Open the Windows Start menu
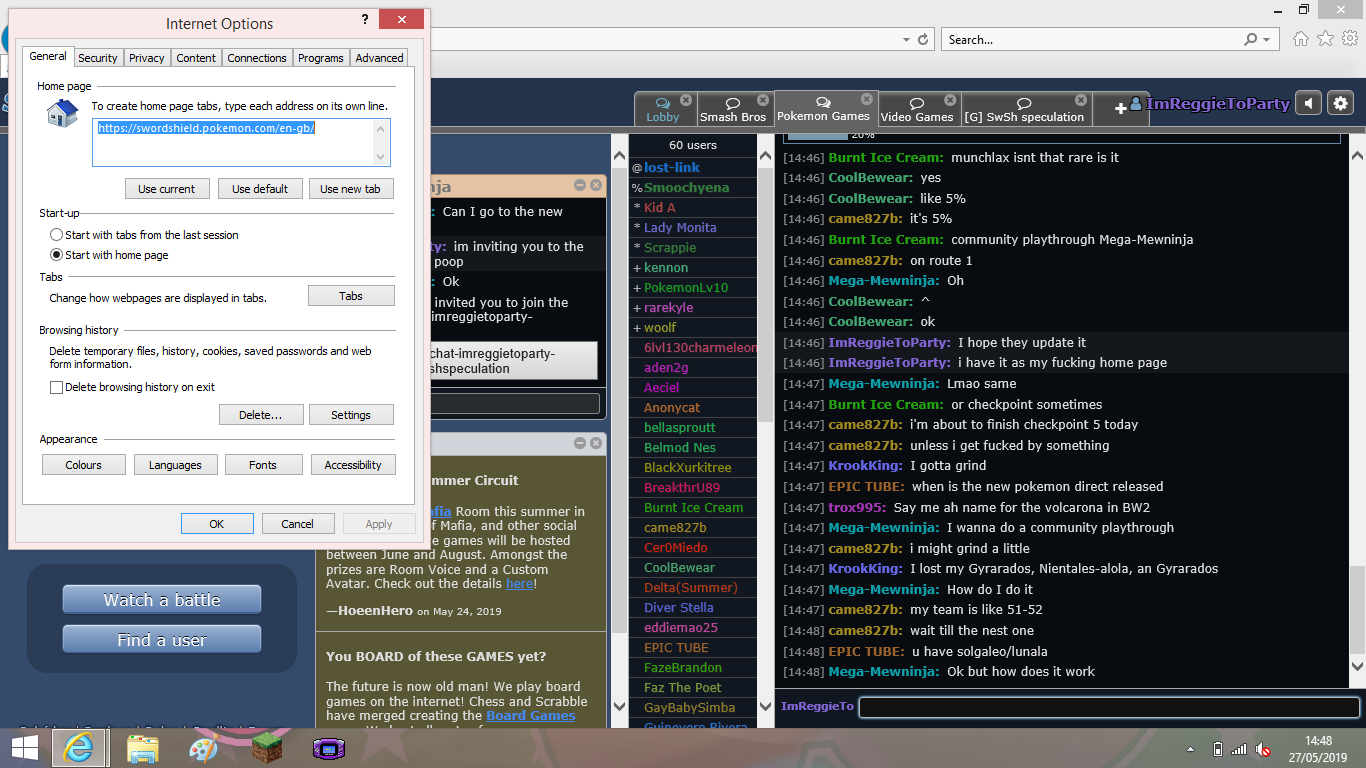 24,747
